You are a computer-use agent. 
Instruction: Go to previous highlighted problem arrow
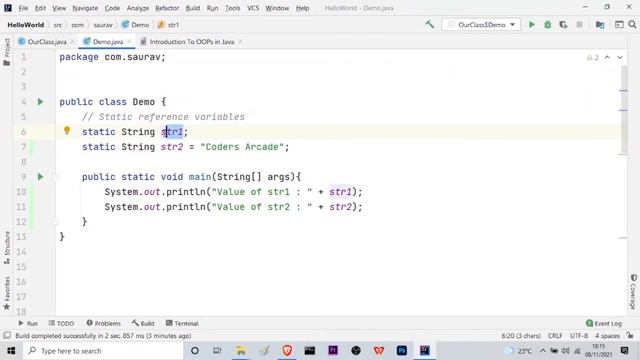click(x=607, y=58)
